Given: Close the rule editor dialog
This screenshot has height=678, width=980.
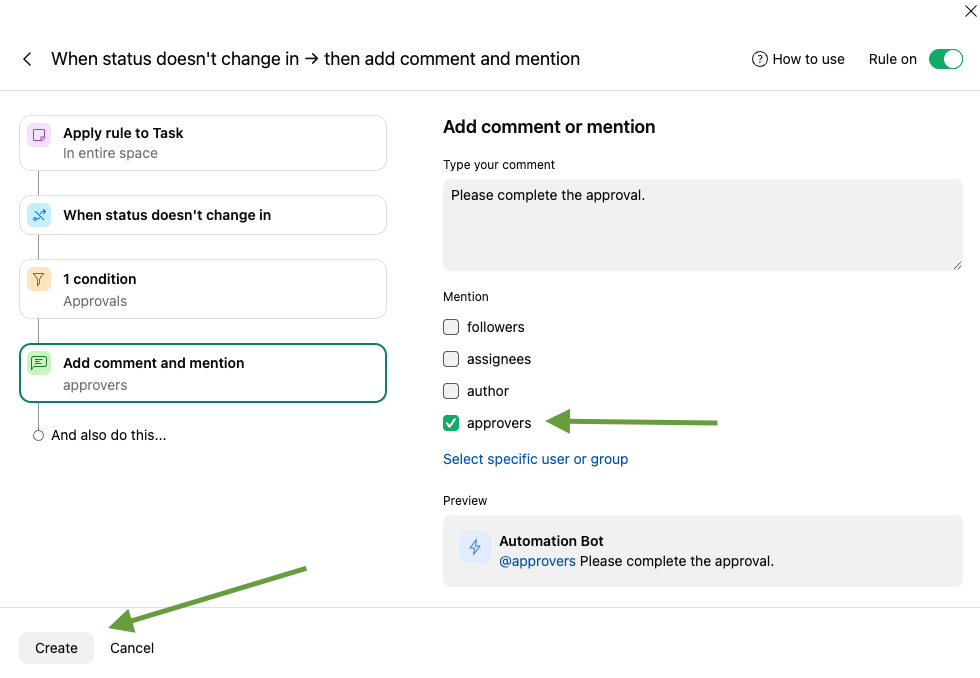Looking at the screenshot, I should pyautogui.click(x=969, y=12).
